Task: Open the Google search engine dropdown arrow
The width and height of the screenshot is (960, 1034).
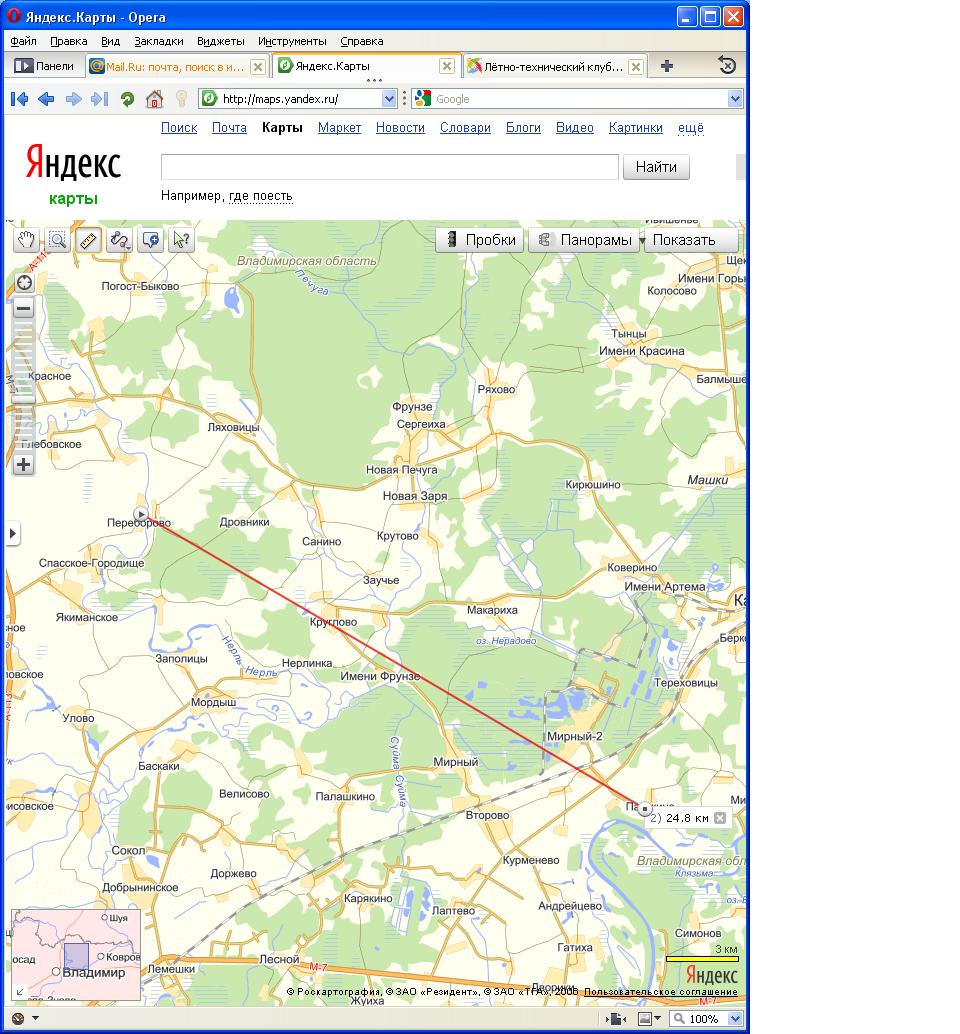Action: coord(735,99)
